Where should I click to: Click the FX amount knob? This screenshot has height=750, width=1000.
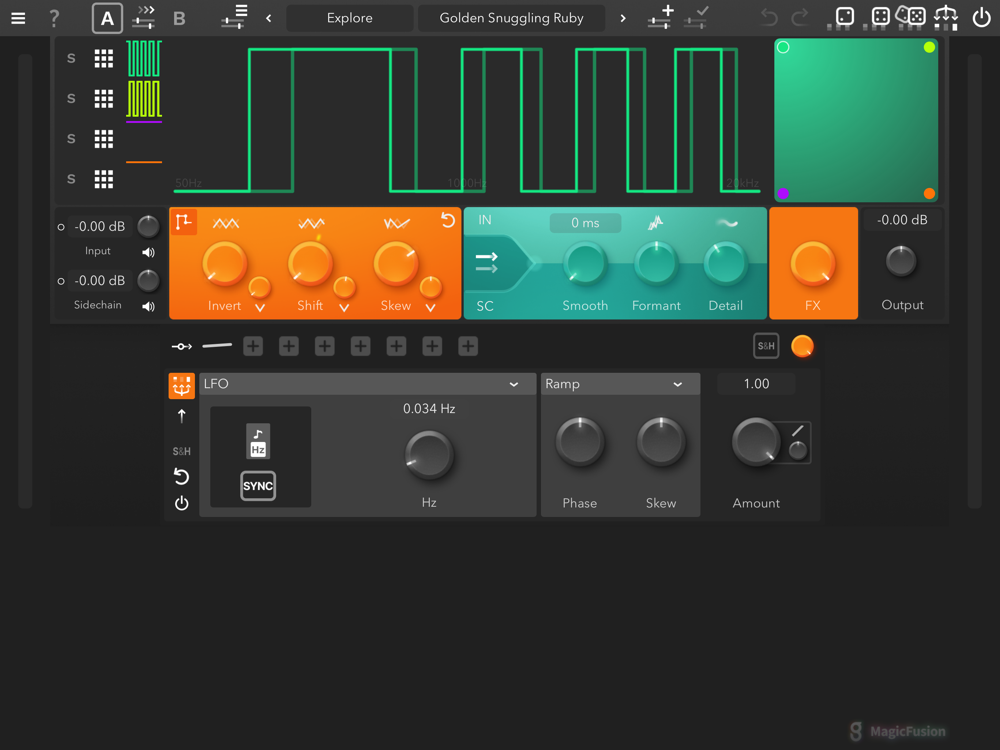812,264
